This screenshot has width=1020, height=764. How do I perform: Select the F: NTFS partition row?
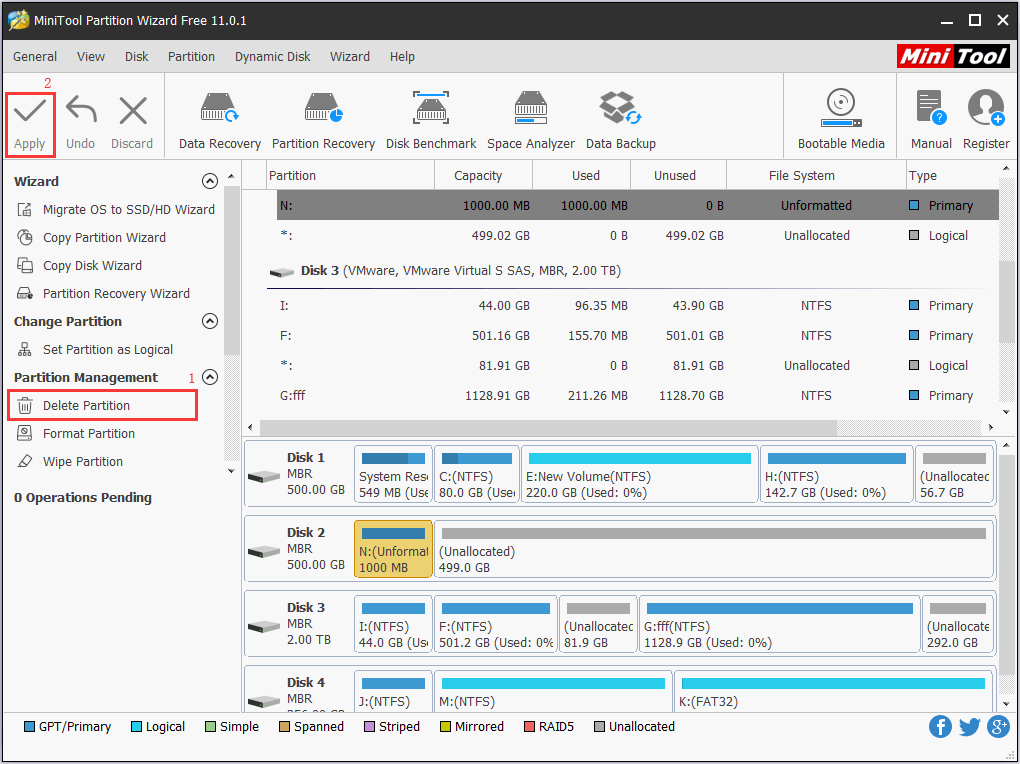(638, 336)
